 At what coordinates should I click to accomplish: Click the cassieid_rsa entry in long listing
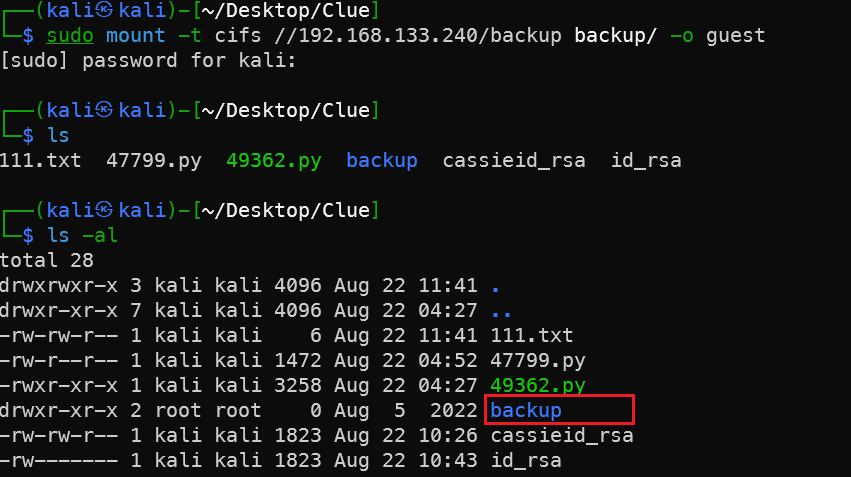(562, 435)
